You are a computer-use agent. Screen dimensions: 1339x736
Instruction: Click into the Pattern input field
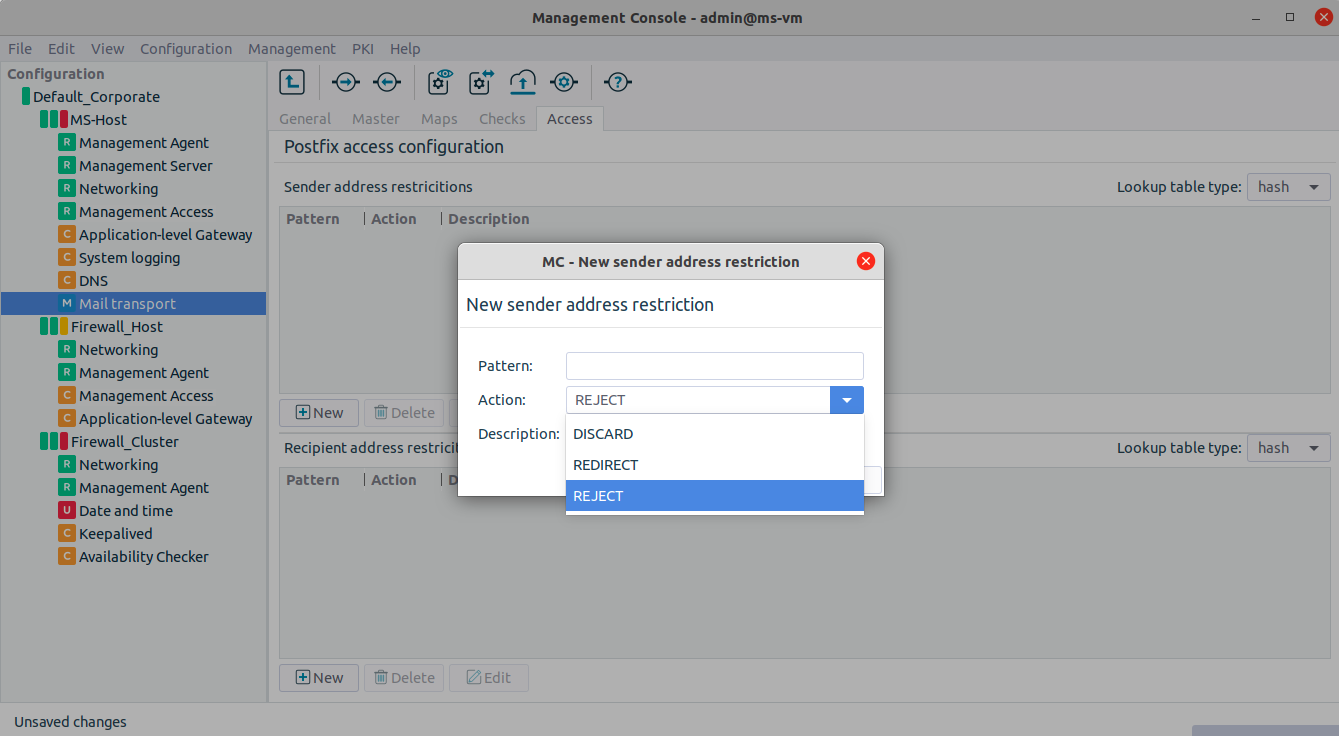pyautogui.click(x=714, y=366)
